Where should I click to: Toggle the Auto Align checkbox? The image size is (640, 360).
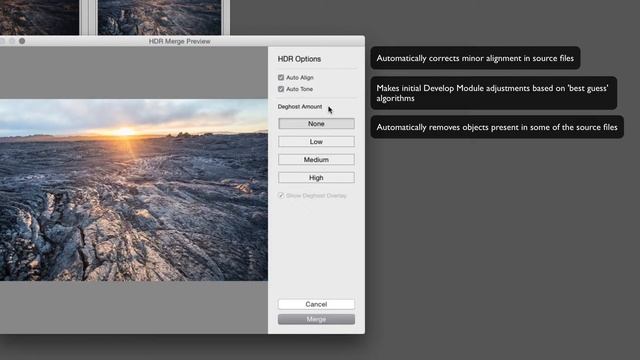pyautogui.click(x=281, y=78)
